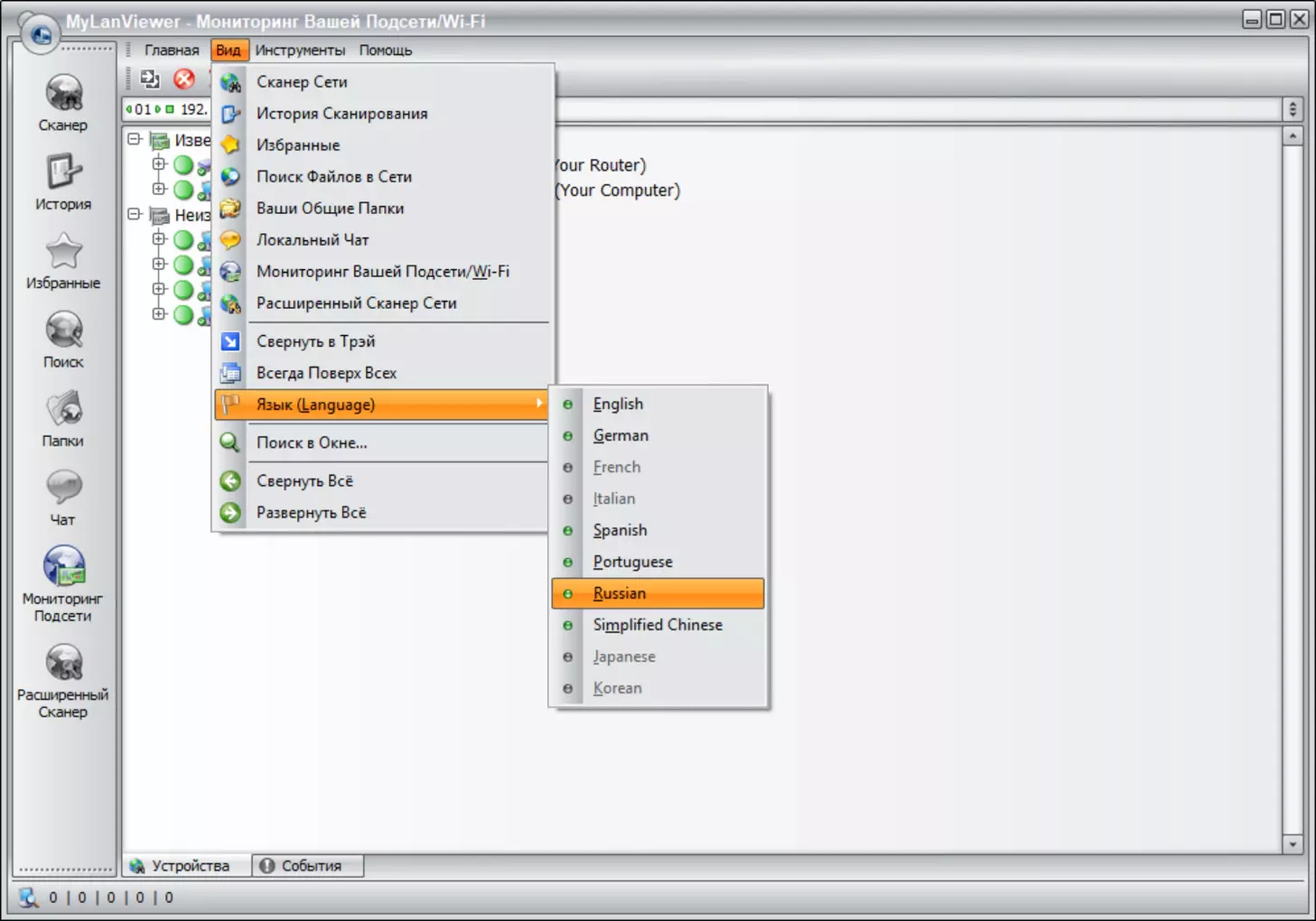1316x921 pixels.
Task: Select Свернуть Всё in the menu
Action: (x=383, y=481)
